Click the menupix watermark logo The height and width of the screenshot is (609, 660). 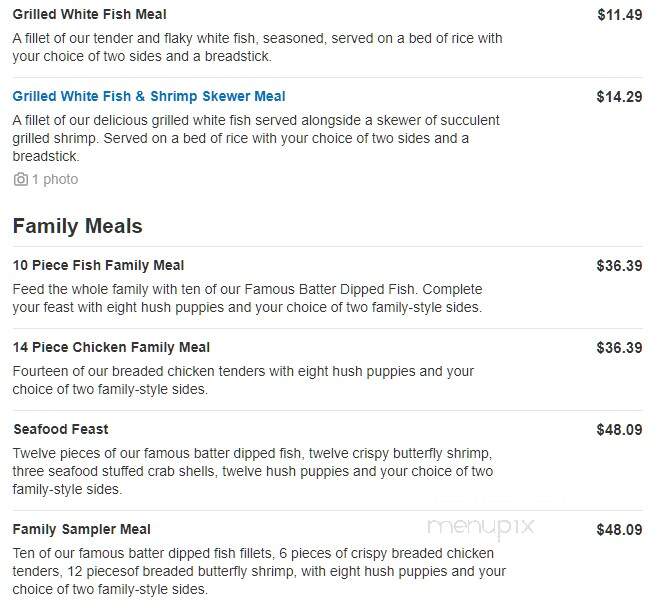481,527
